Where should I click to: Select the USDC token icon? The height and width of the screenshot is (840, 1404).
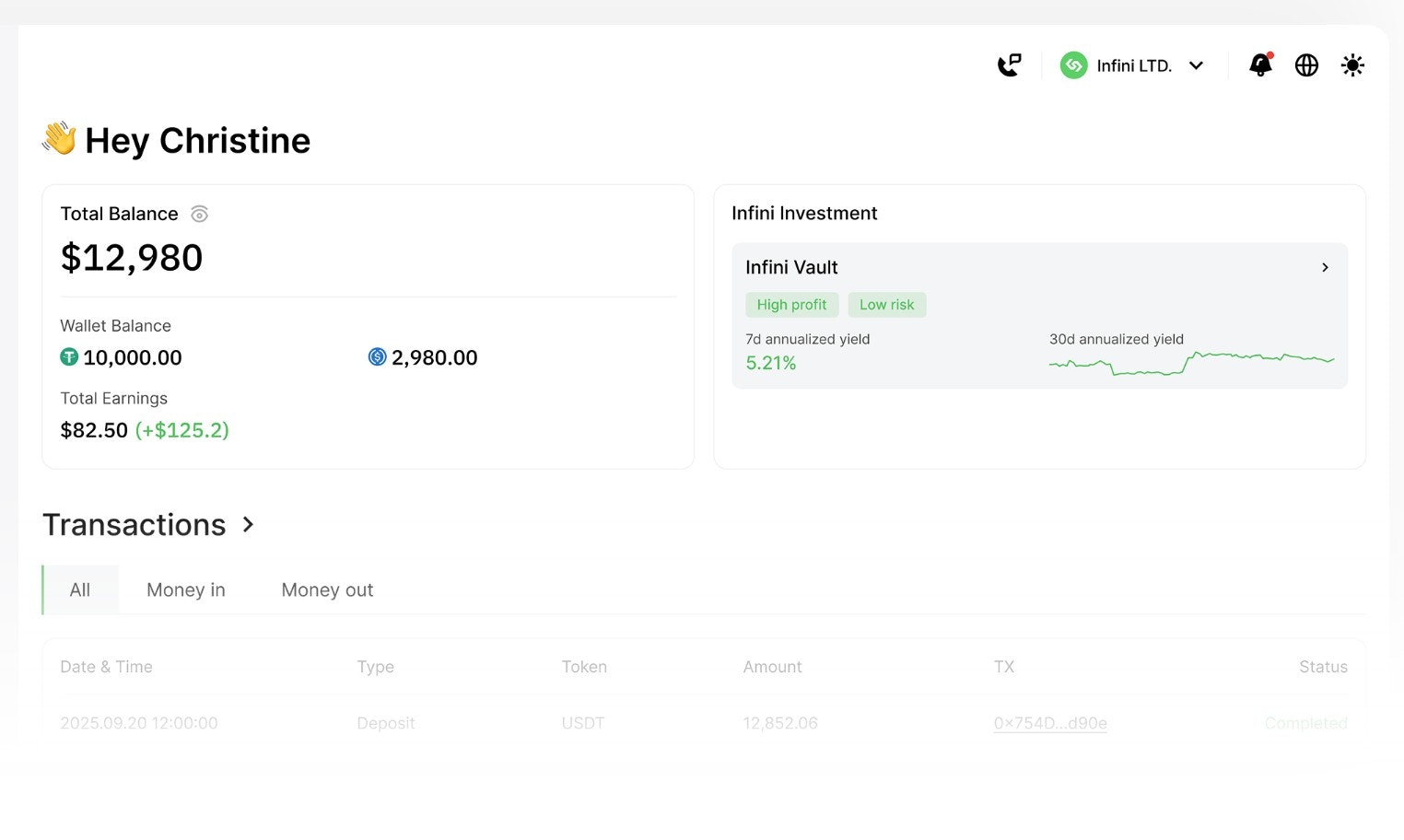coord(376,357)
